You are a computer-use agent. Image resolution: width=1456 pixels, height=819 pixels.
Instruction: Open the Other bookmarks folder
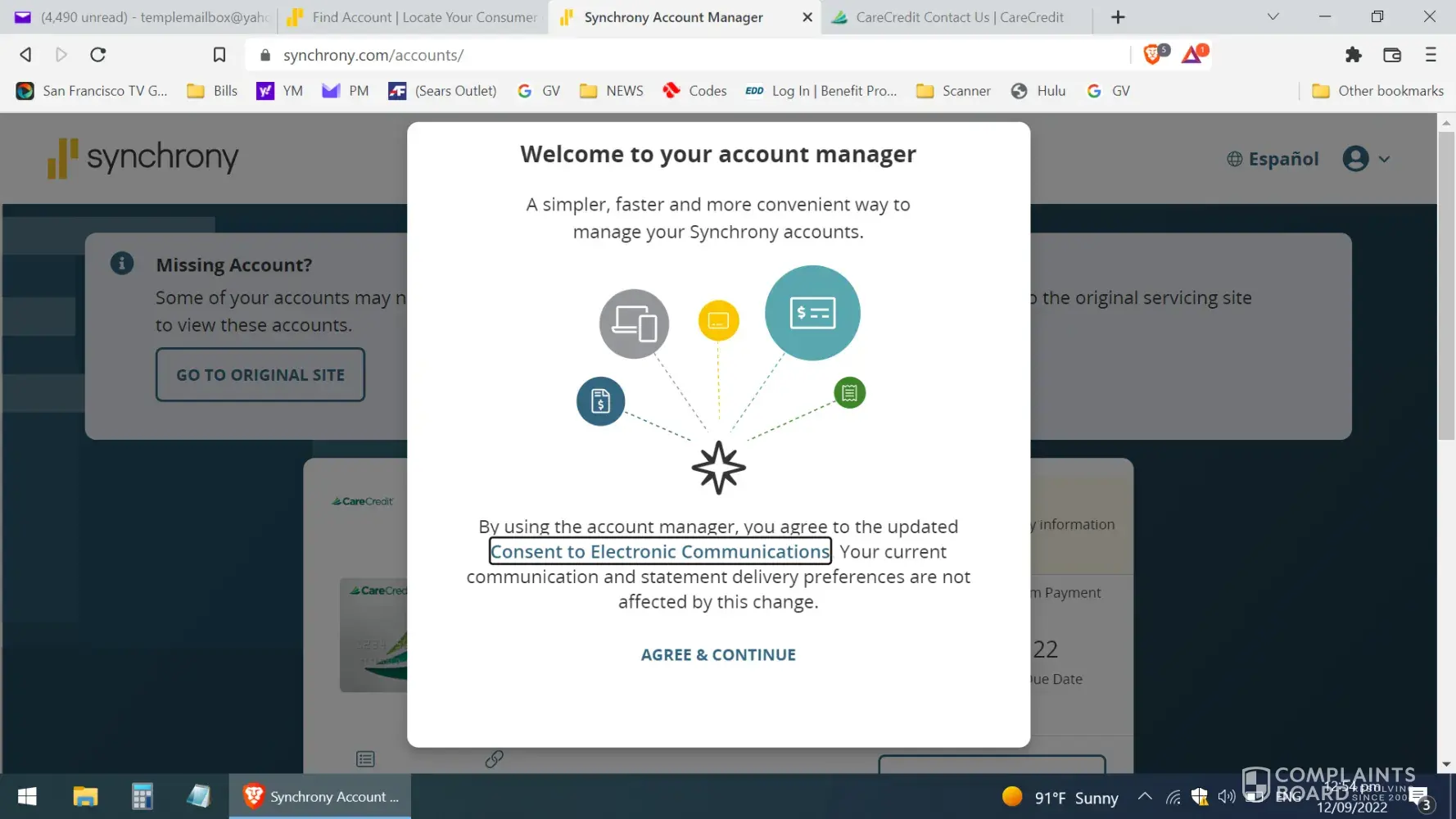[x=1377, y=91]
